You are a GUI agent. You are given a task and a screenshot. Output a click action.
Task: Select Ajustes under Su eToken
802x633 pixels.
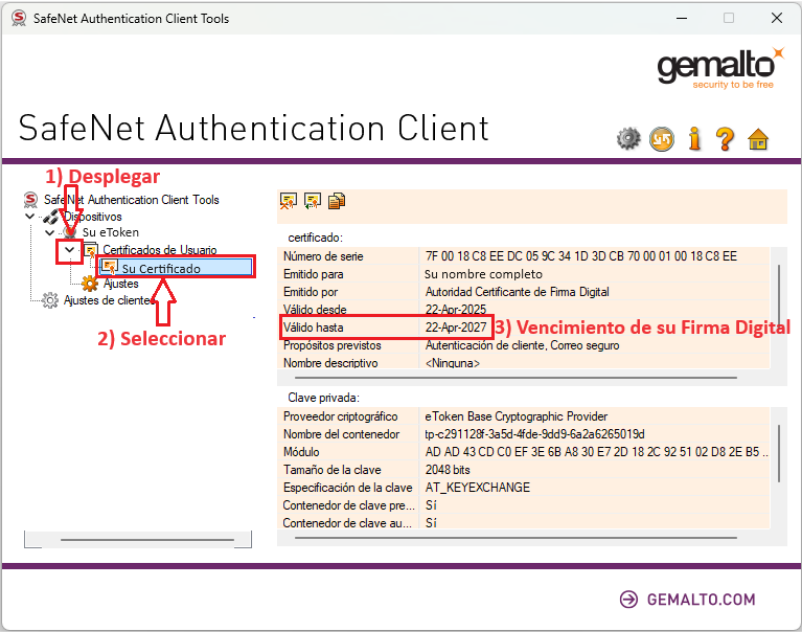point(121,284)
